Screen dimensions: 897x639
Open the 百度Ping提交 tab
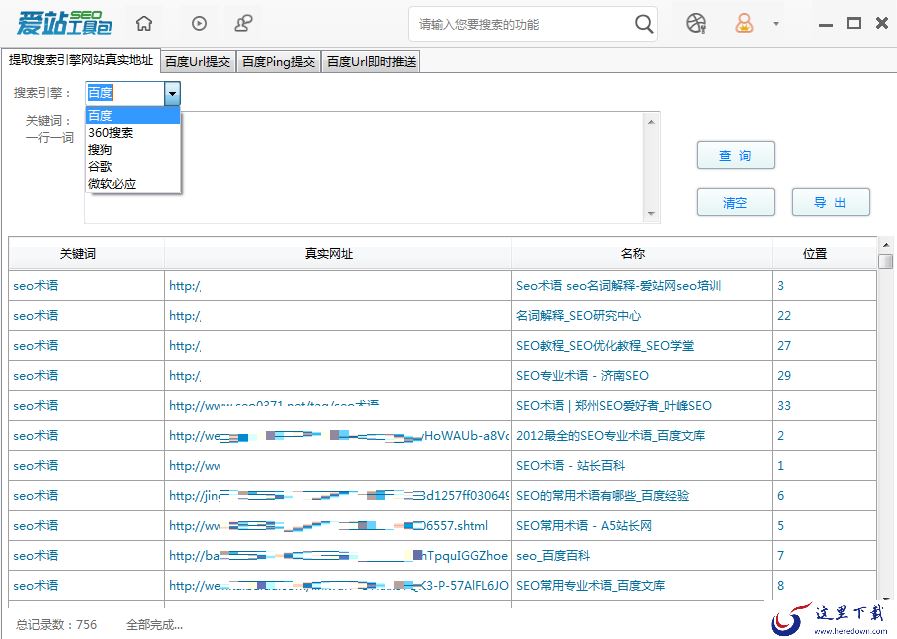point(278,62)
